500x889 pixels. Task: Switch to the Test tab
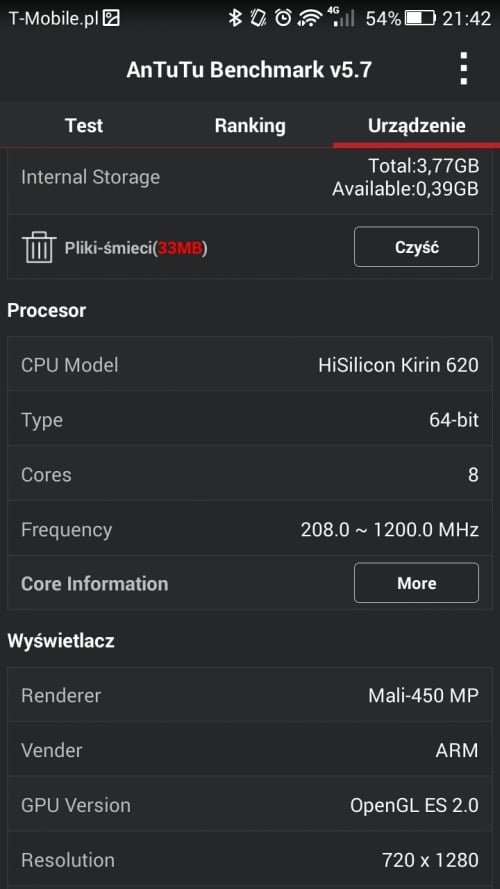coord(84,125)
